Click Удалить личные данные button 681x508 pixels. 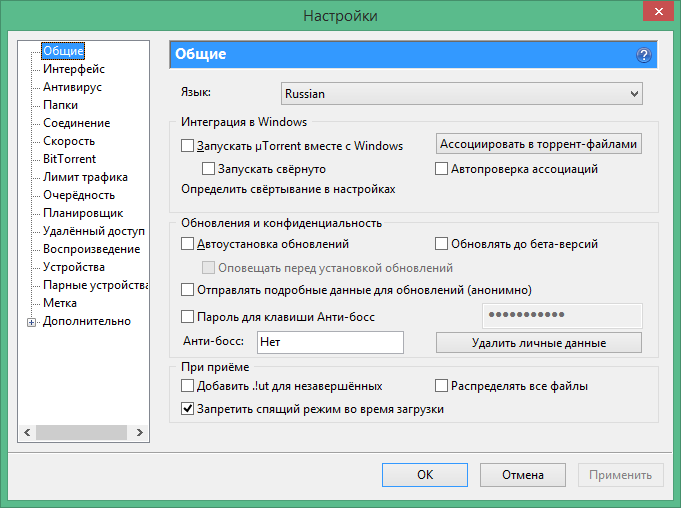point(539,343)
